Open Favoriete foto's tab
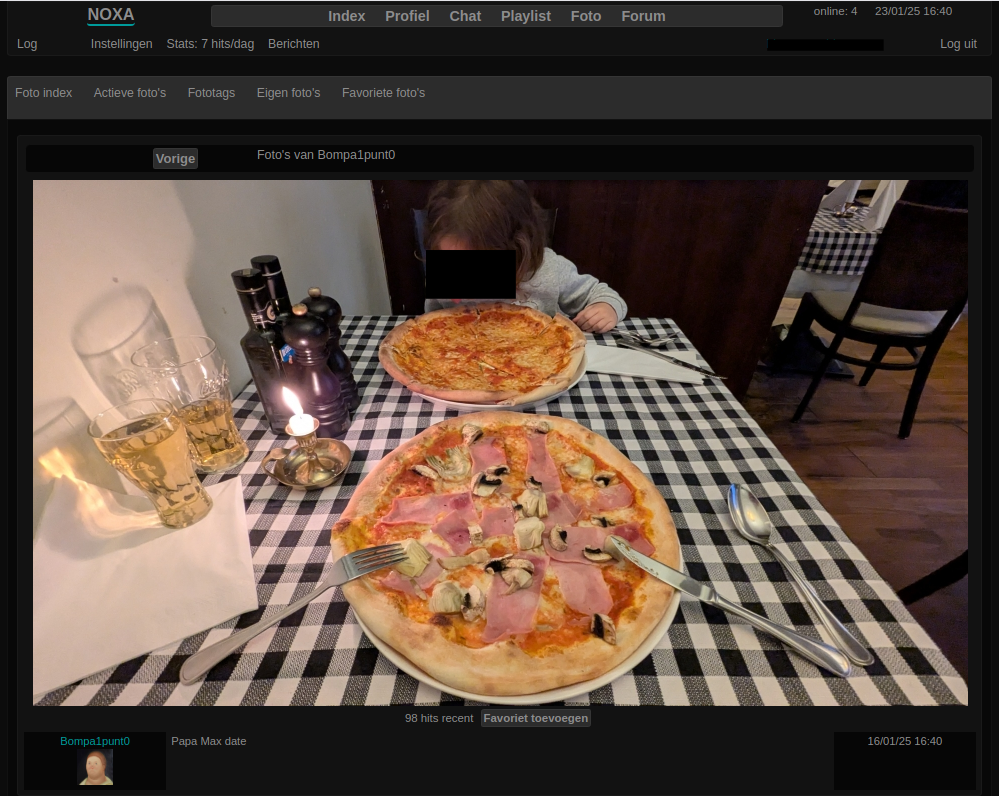This screenshot has height=796, width=999. pos(384,93)
